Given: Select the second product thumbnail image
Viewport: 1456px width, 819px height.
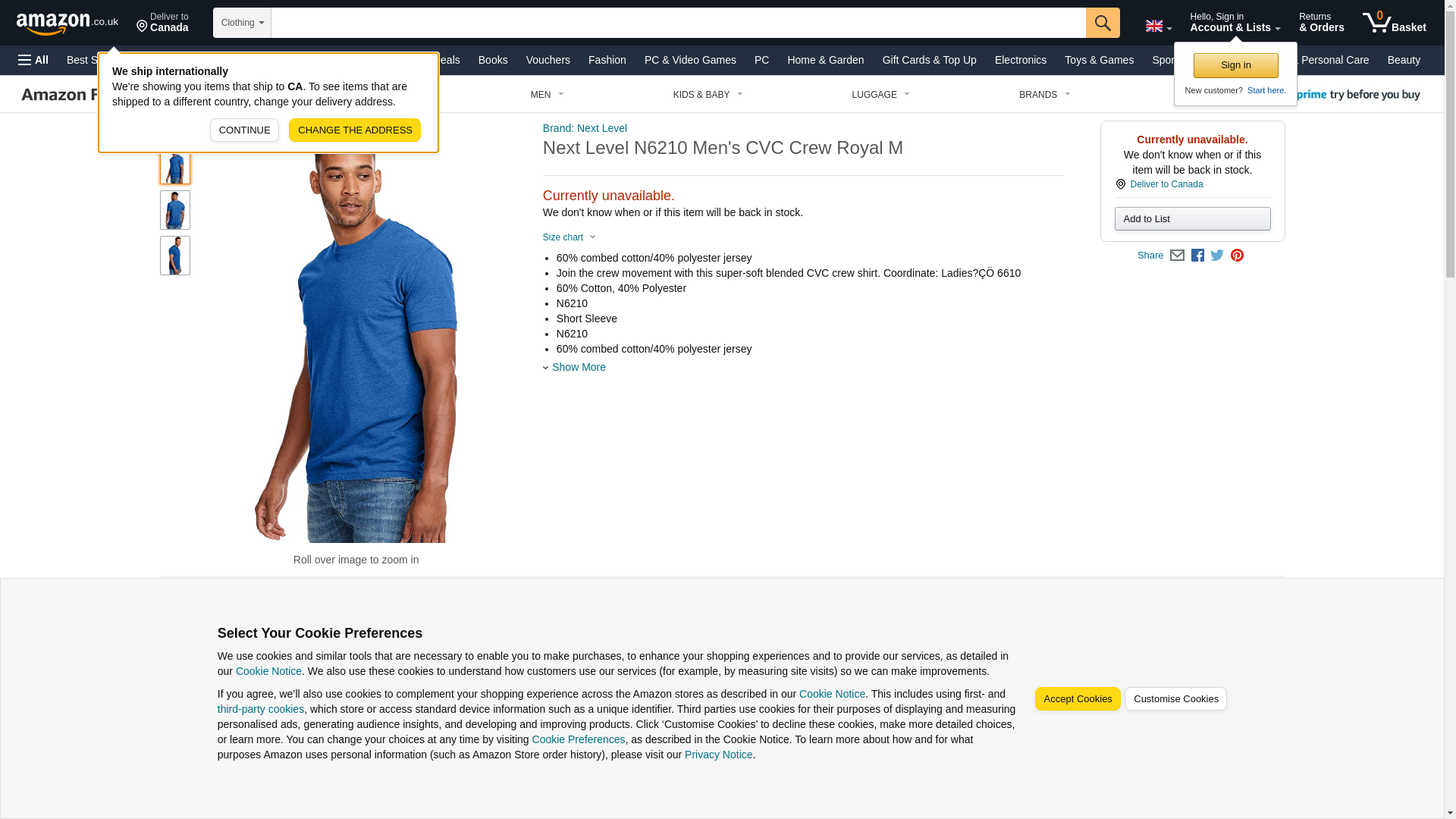Looking at the screenshot, I should pyautogui.click(x=175, y=210).
